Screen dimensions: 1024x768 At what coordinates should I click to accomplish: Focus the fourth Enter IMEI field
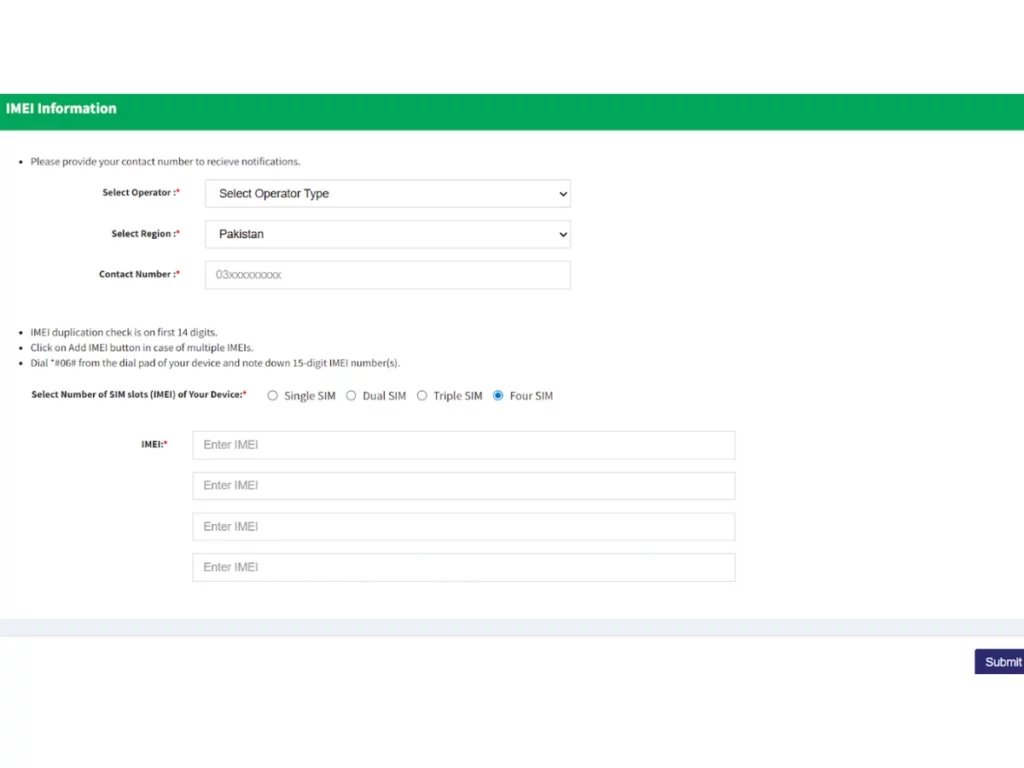[463, 567]
